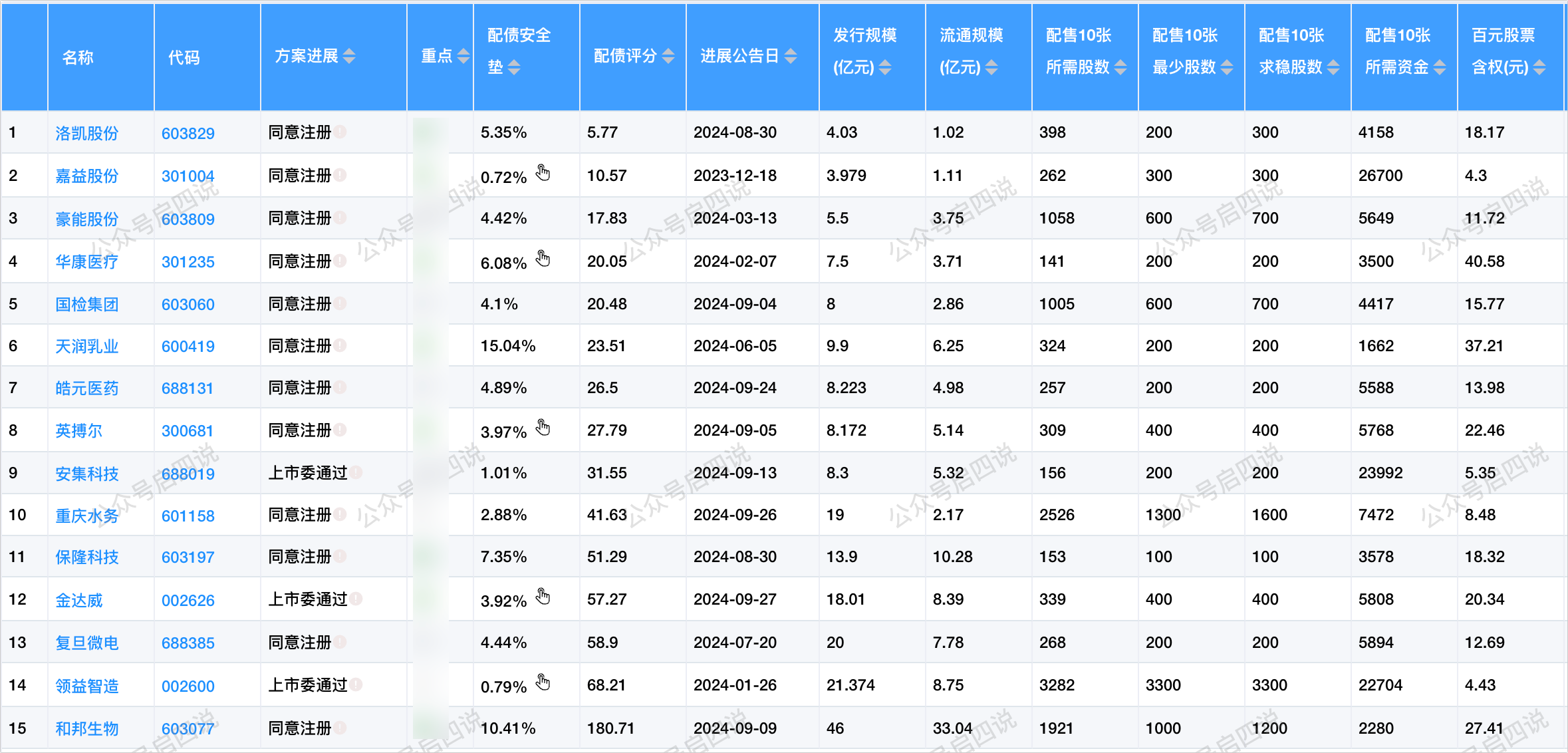Sort by 流通规模(亿元) column
The height and width of the screenshot is (753, 1568).
coord(991,67)
